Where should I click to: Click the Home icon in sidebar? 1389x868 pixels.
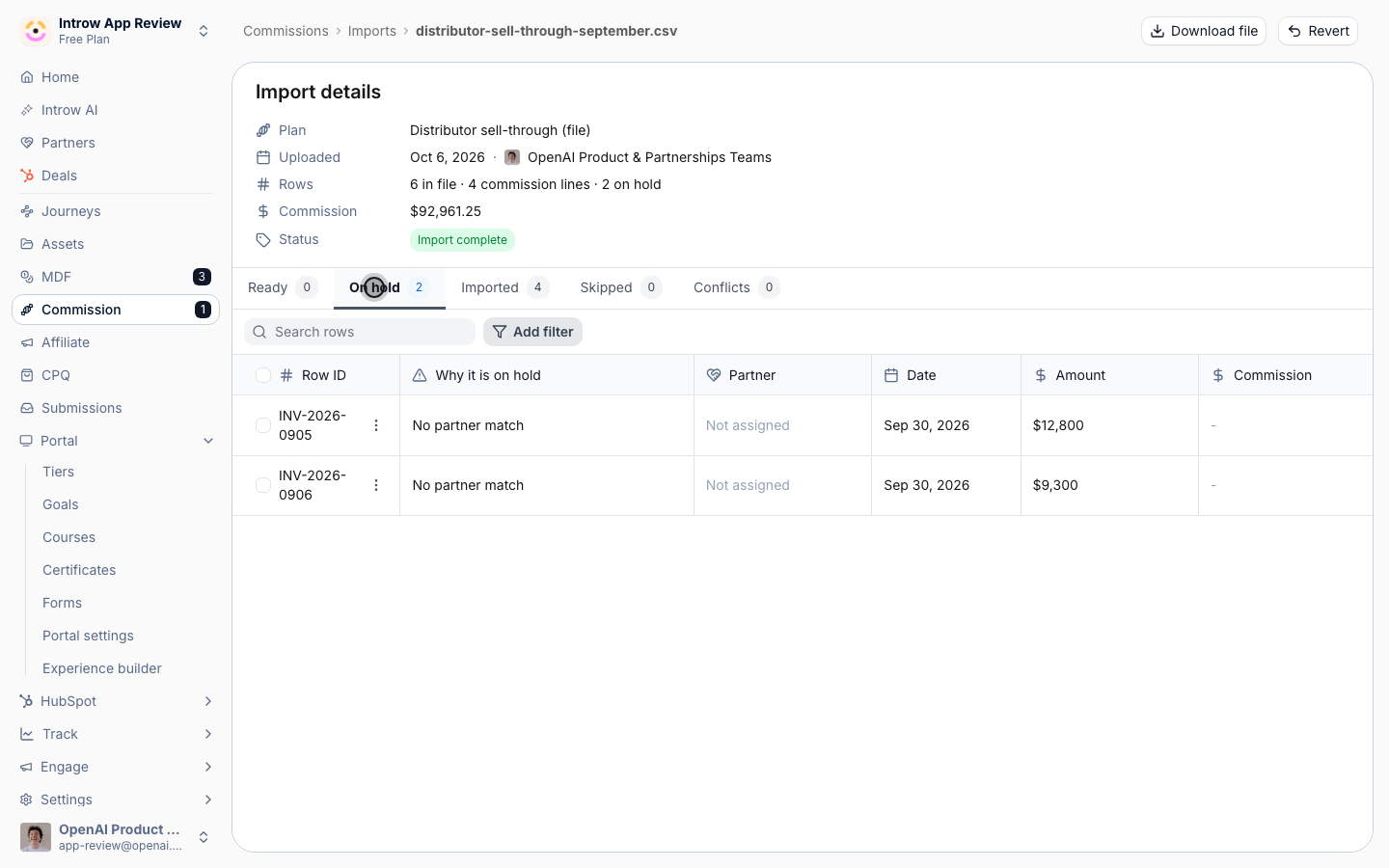[x=27, y=77]
